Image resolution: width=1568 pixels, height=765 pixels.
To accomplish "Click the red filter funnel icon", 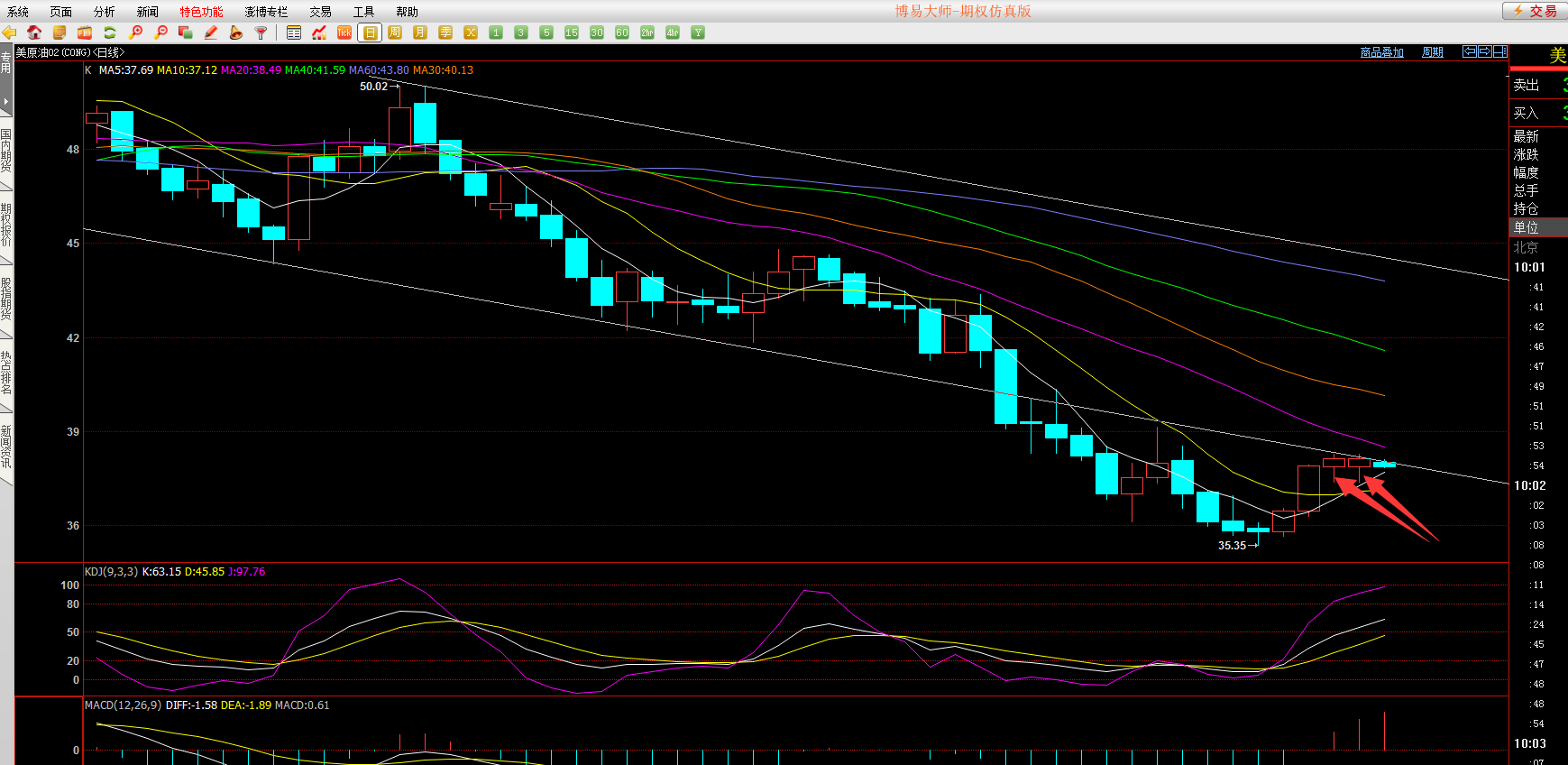I will [x=261, y=32].
